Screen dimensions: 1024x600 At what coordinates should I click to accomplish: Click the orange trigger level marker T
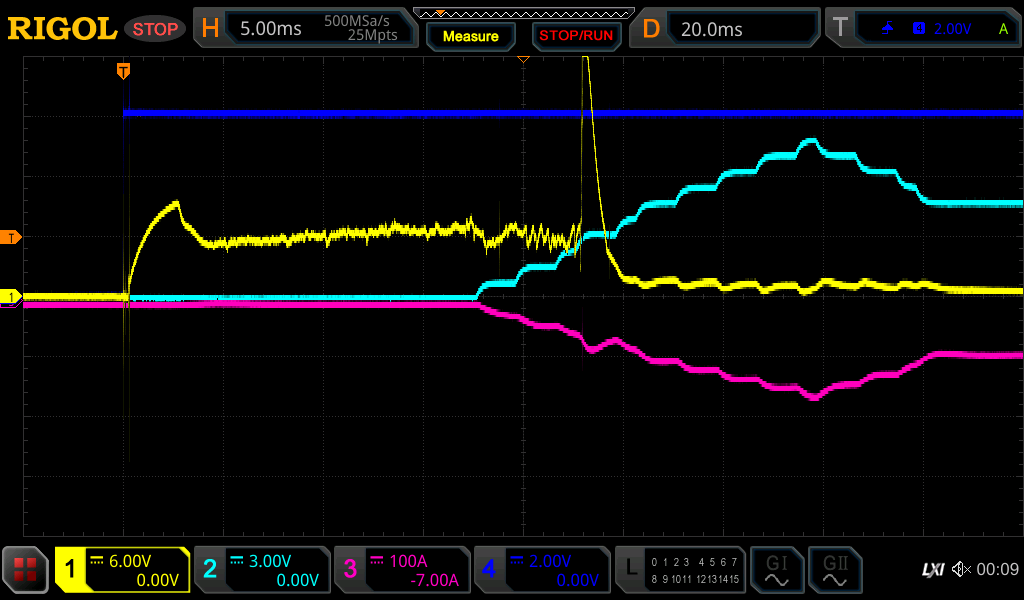click(x=11, y=237)
